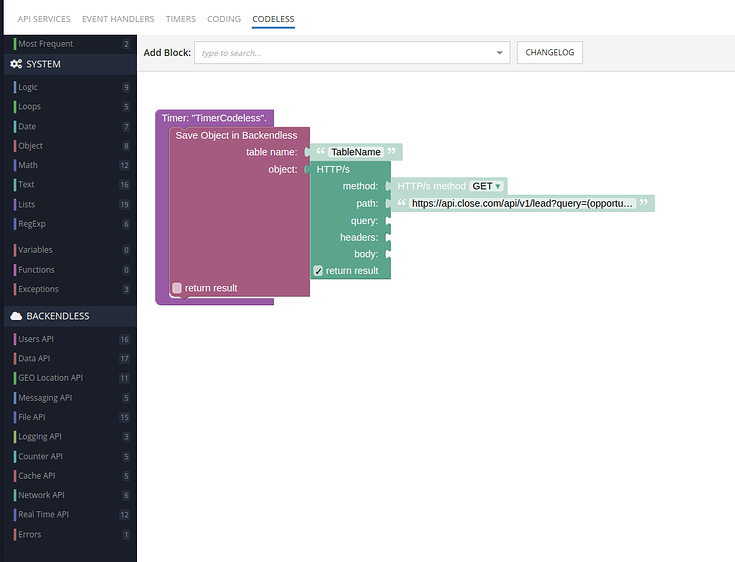The image size is (735, 562).
Task: Uncheck return result on HTTP/s block
Action: pyautogui.click(x=318, y=271)
